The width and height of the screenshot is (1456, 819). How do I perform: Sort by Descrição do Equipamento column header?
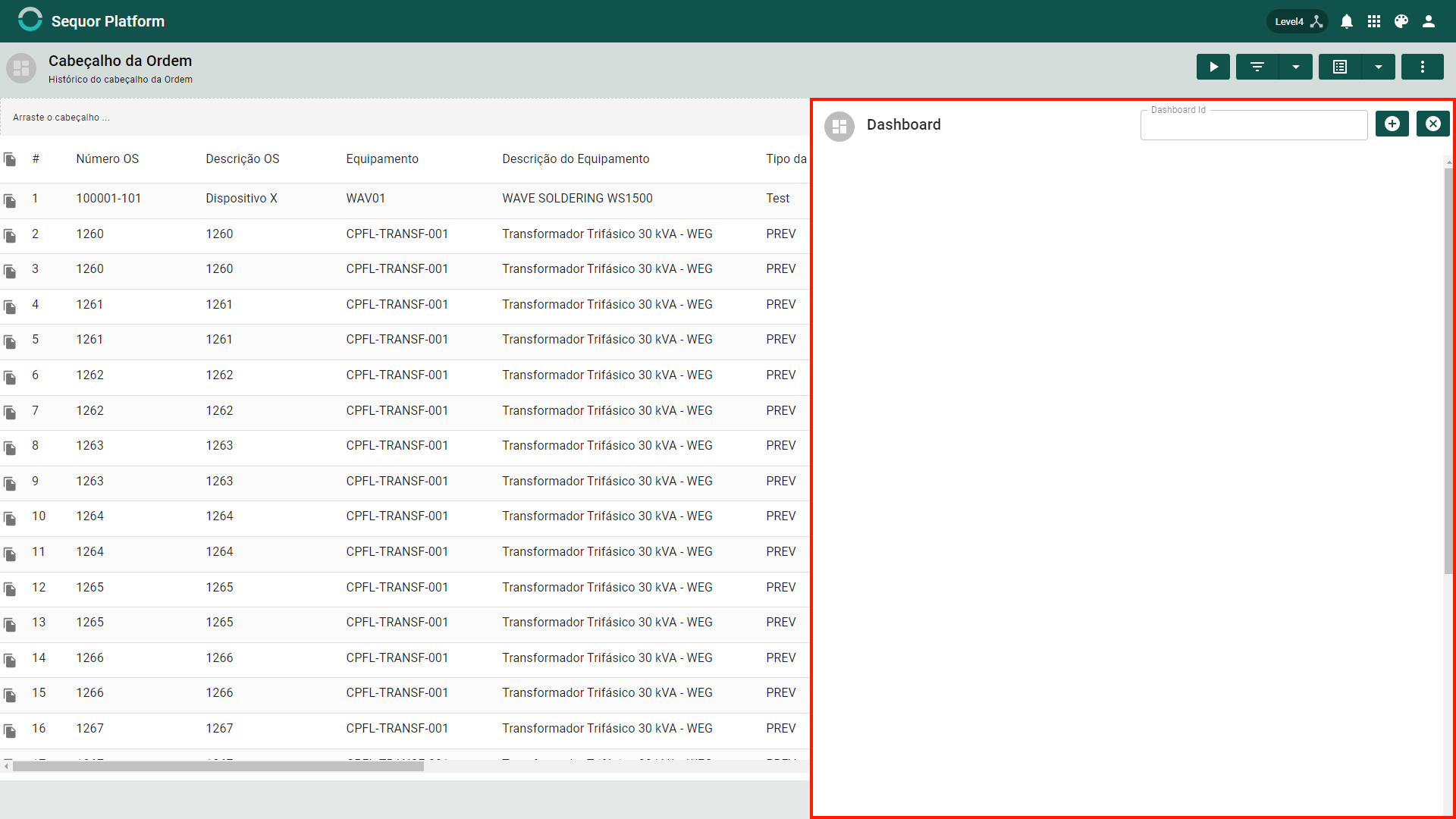click(x=576, y=158)
